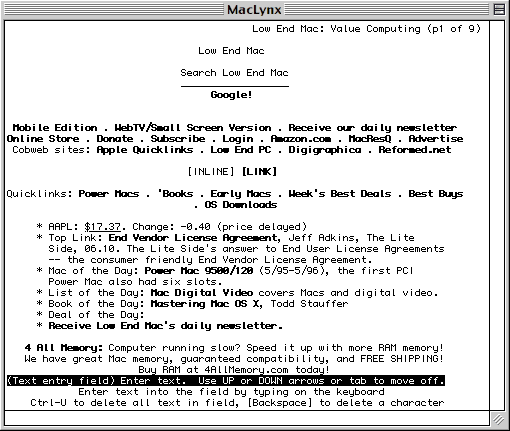This screenshot has height=431, width=510.
Task: Click the Subscribe link
Action: [178, 139]
